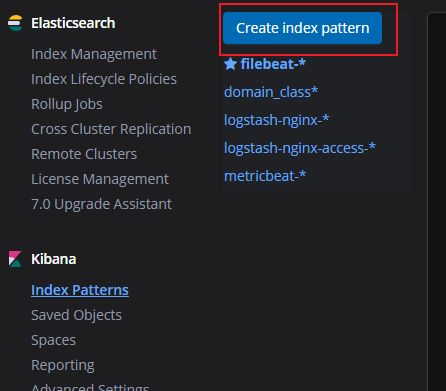446x391 pixels.
Task: Click the Kibana logo icon
Action: pyautogui.click(x=15, y=259)
